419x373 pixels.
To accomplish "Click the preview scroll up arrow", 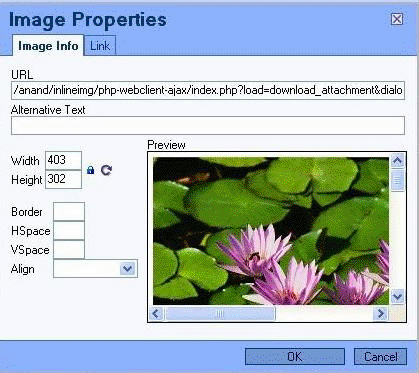I will (x=397, y=161).
